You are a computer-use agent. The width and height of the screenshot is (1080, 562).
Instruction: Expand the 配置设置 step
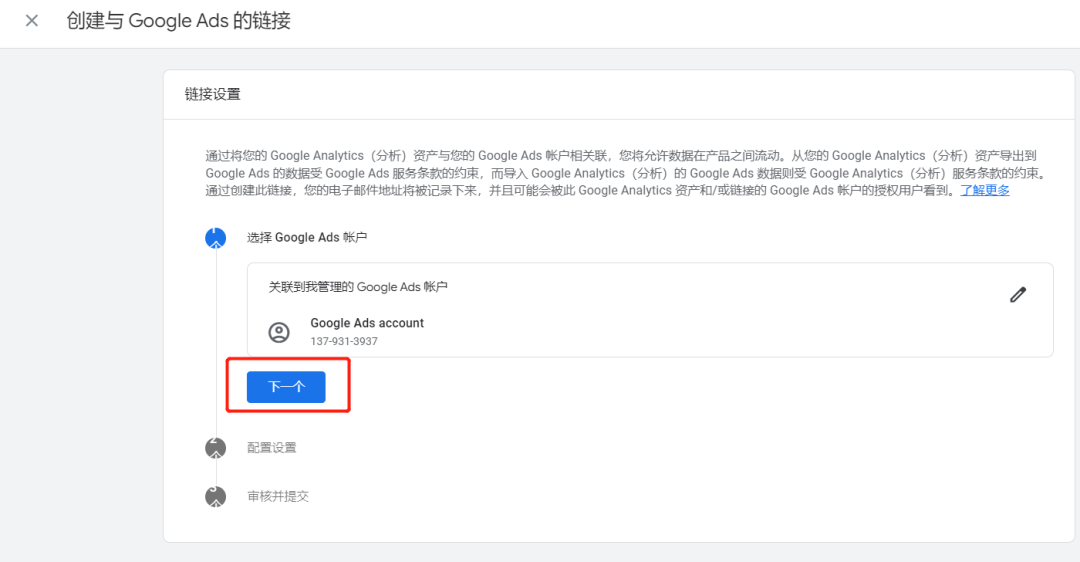pyautogui.click(x=272, y=448)
